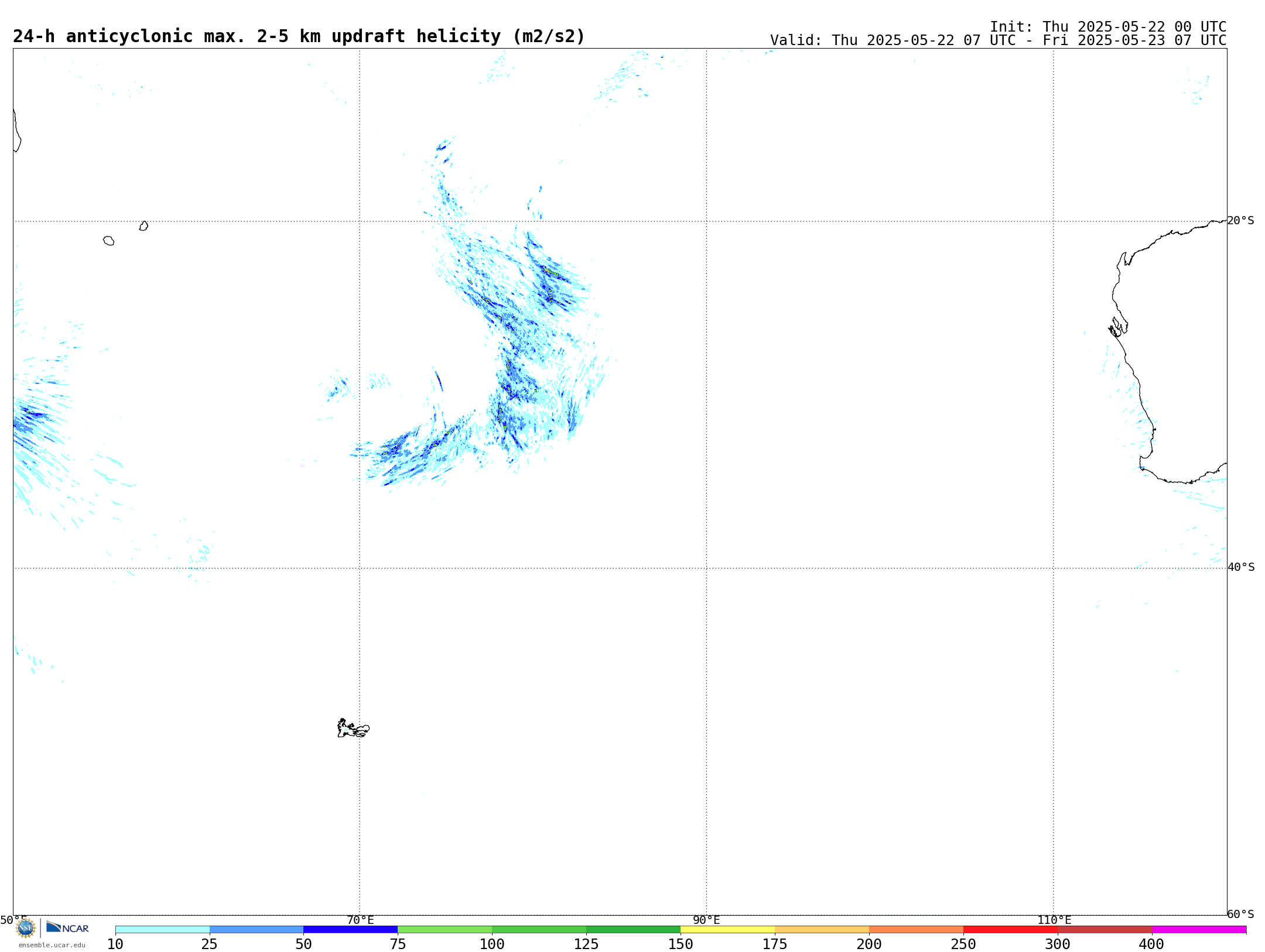Click the 60°S latitude label

click(x=1240, y=914)
